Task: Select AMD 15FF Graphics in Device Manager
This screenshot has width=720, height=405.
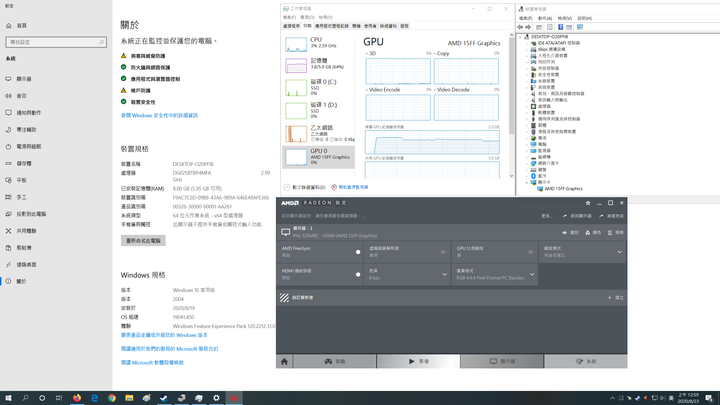Action: tap(563, 189)
